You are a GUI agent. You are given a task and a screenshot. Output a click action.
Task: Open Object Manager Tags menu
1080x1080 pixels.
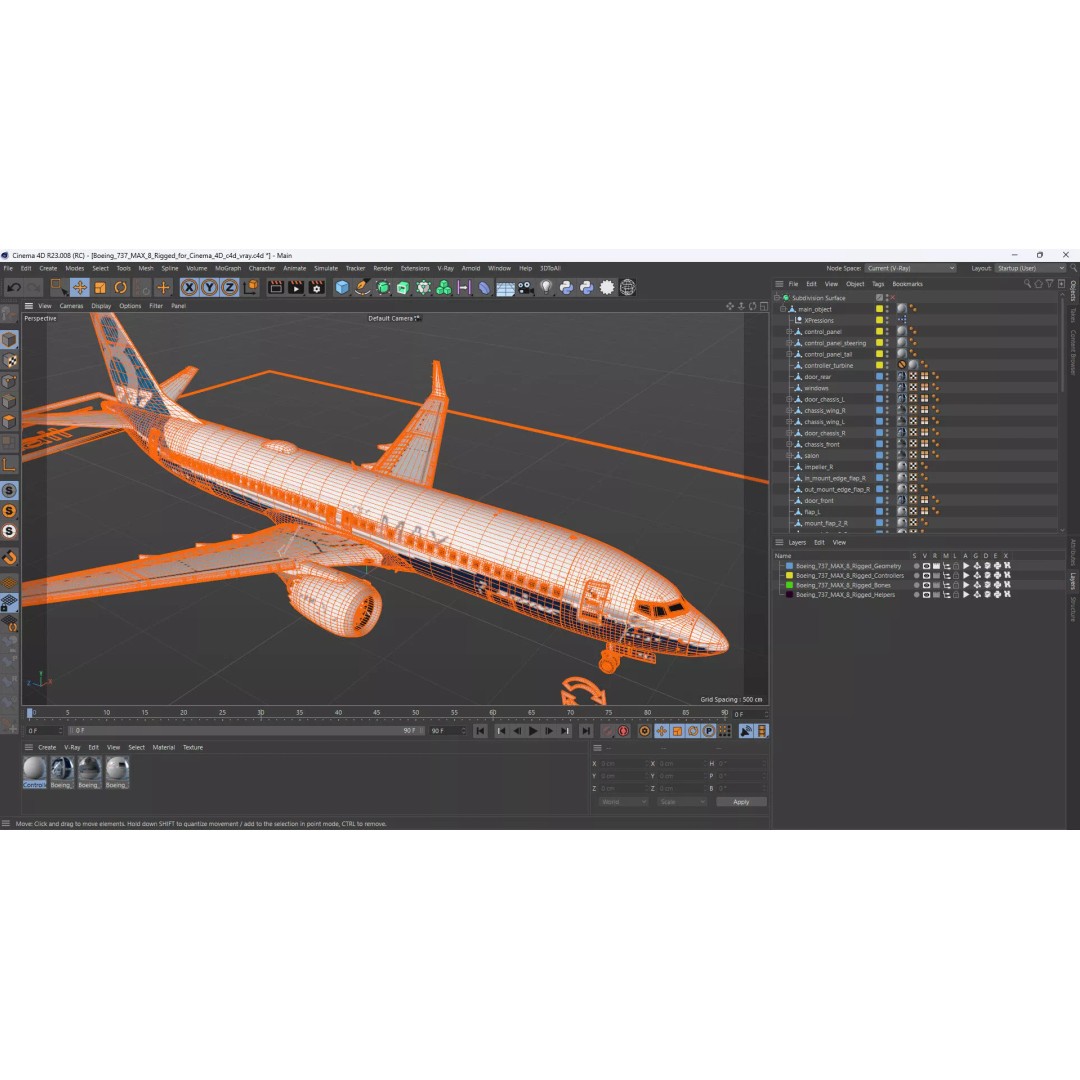878,284
